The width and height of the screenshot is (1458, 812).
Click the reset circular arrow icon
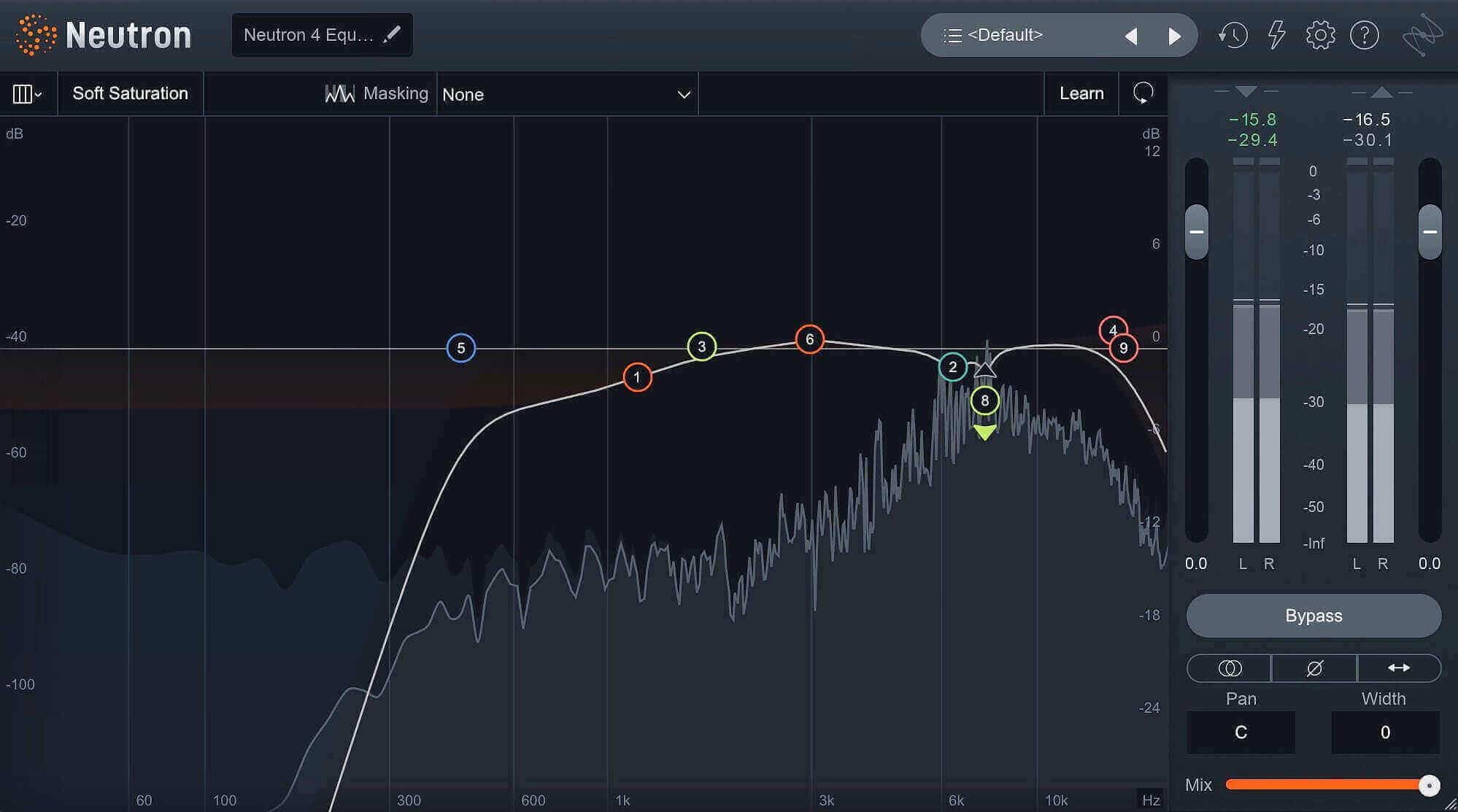click(x=1143, y=93)
